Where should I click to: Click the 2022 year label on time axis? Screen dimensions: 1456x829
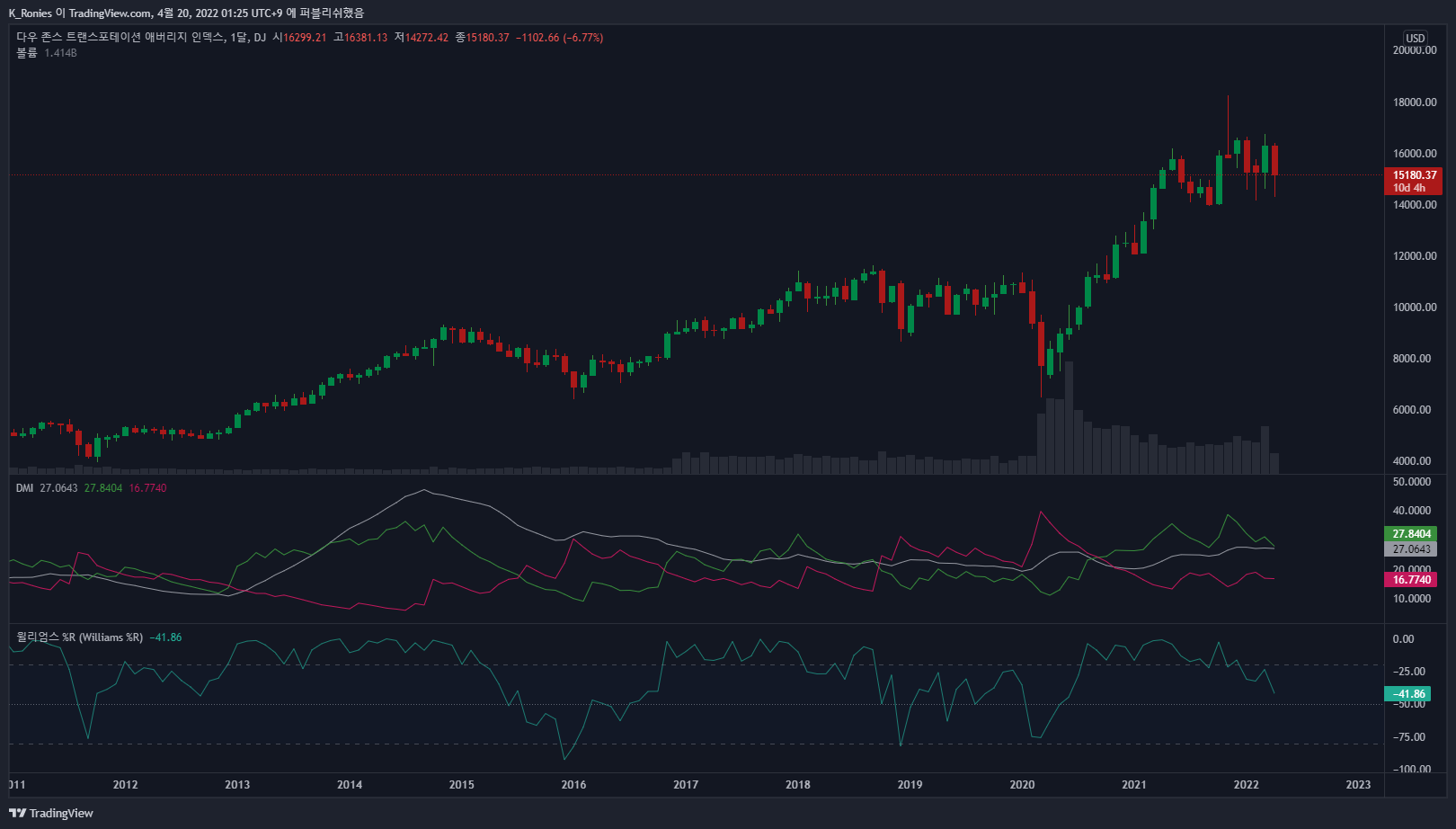[x=1246, y=785]
